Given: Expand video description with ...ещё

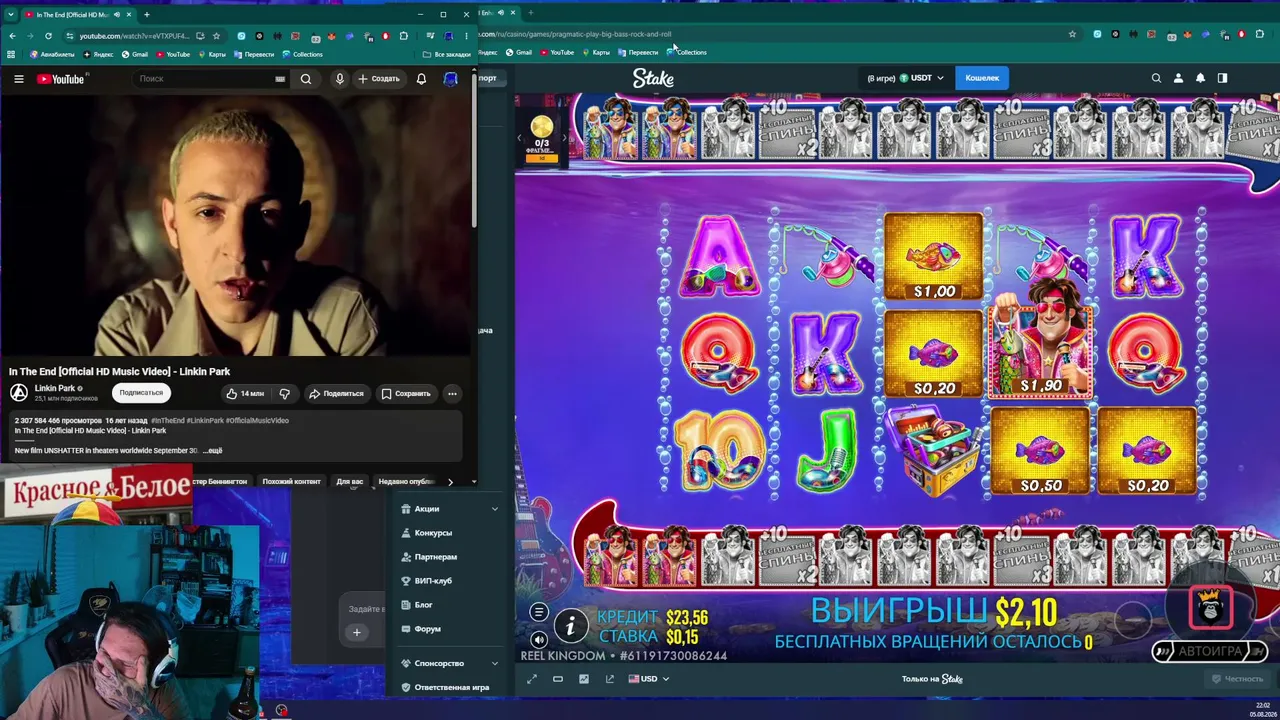Looking at the screenshot, I should tap(212, 451).
